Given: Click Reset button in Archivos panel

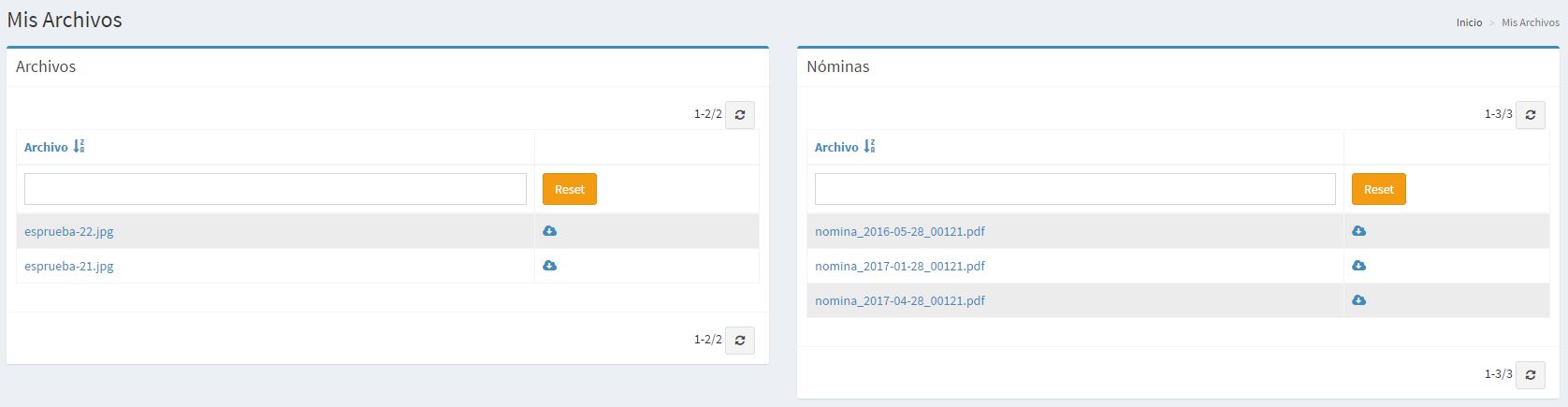Looking at the screenshot, I should [x=569, y=189].
